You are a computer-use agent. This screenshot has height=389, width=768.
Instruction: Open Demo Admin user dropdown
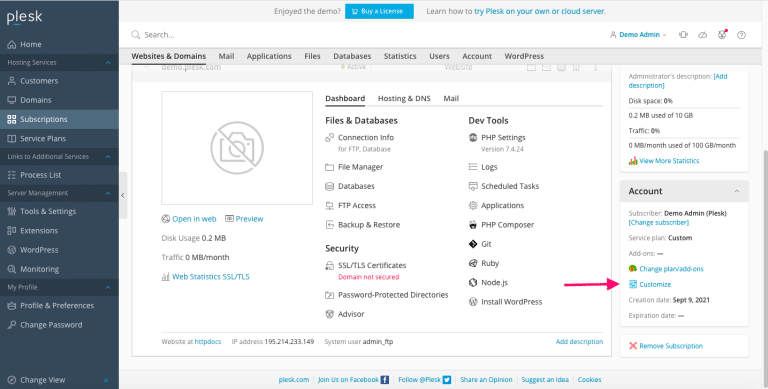click(638, 35)
